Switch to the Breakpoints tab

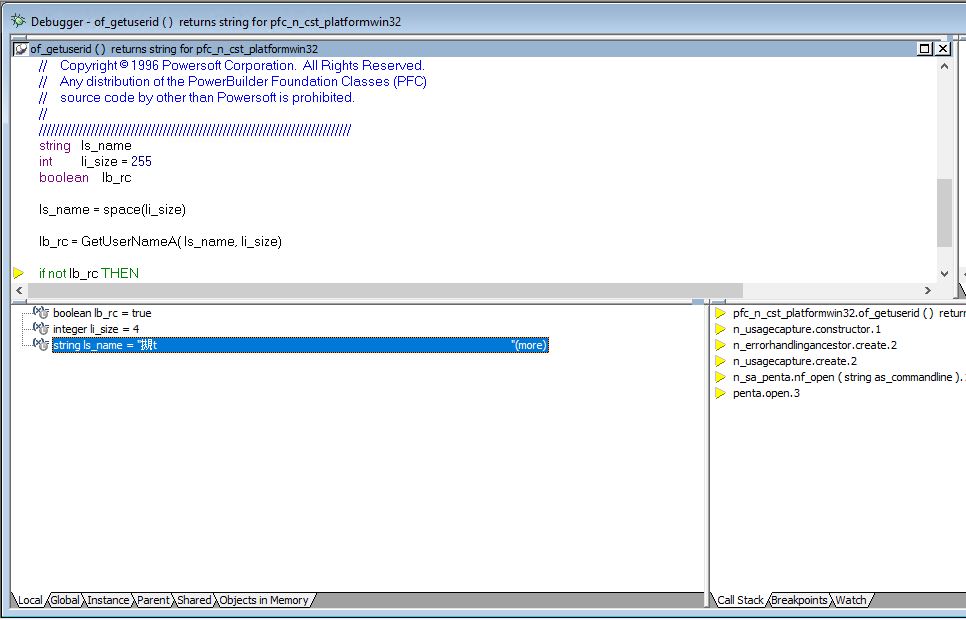(x=799, y=600)
